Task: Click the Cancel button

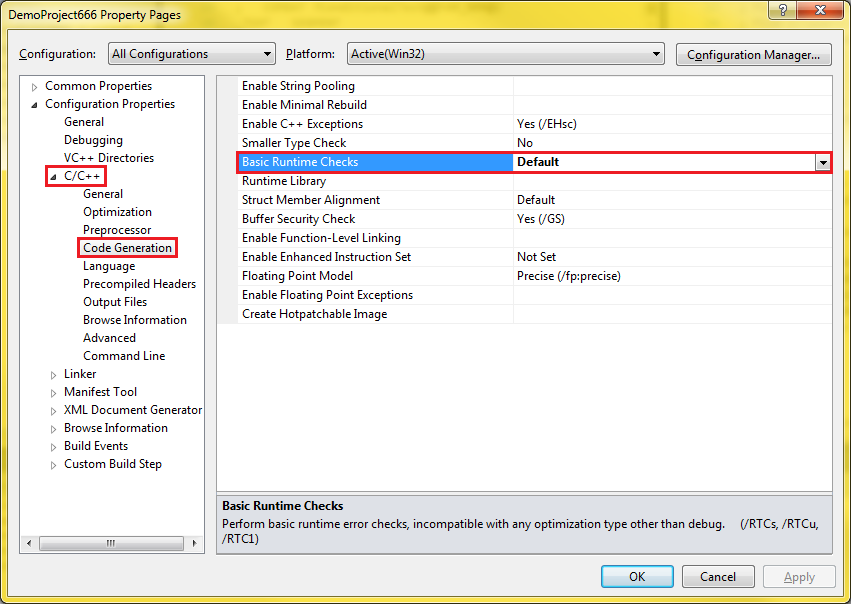Action: point(717,577)
